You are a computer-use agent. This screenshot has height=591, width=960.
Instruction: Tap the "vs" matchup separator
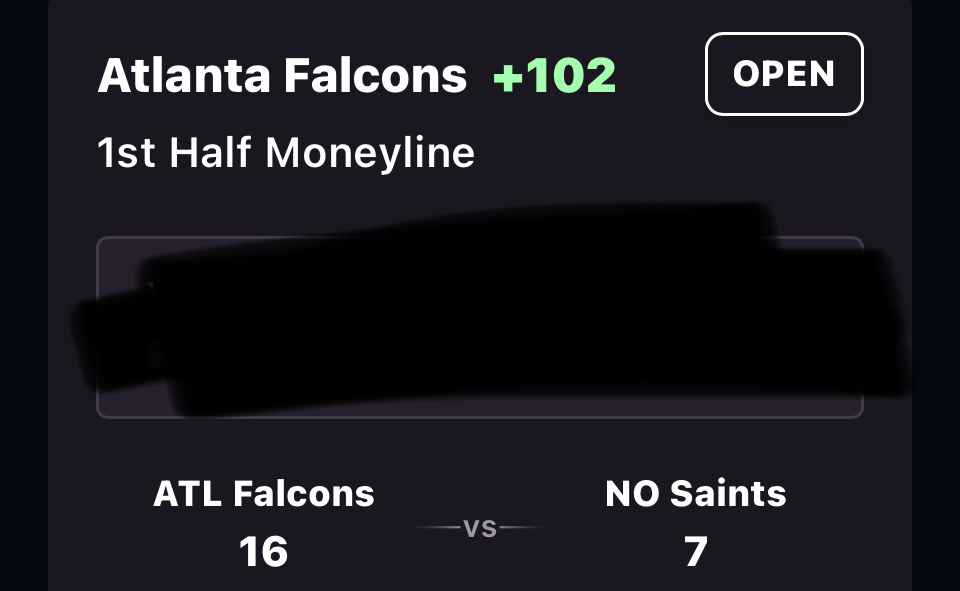480,528
